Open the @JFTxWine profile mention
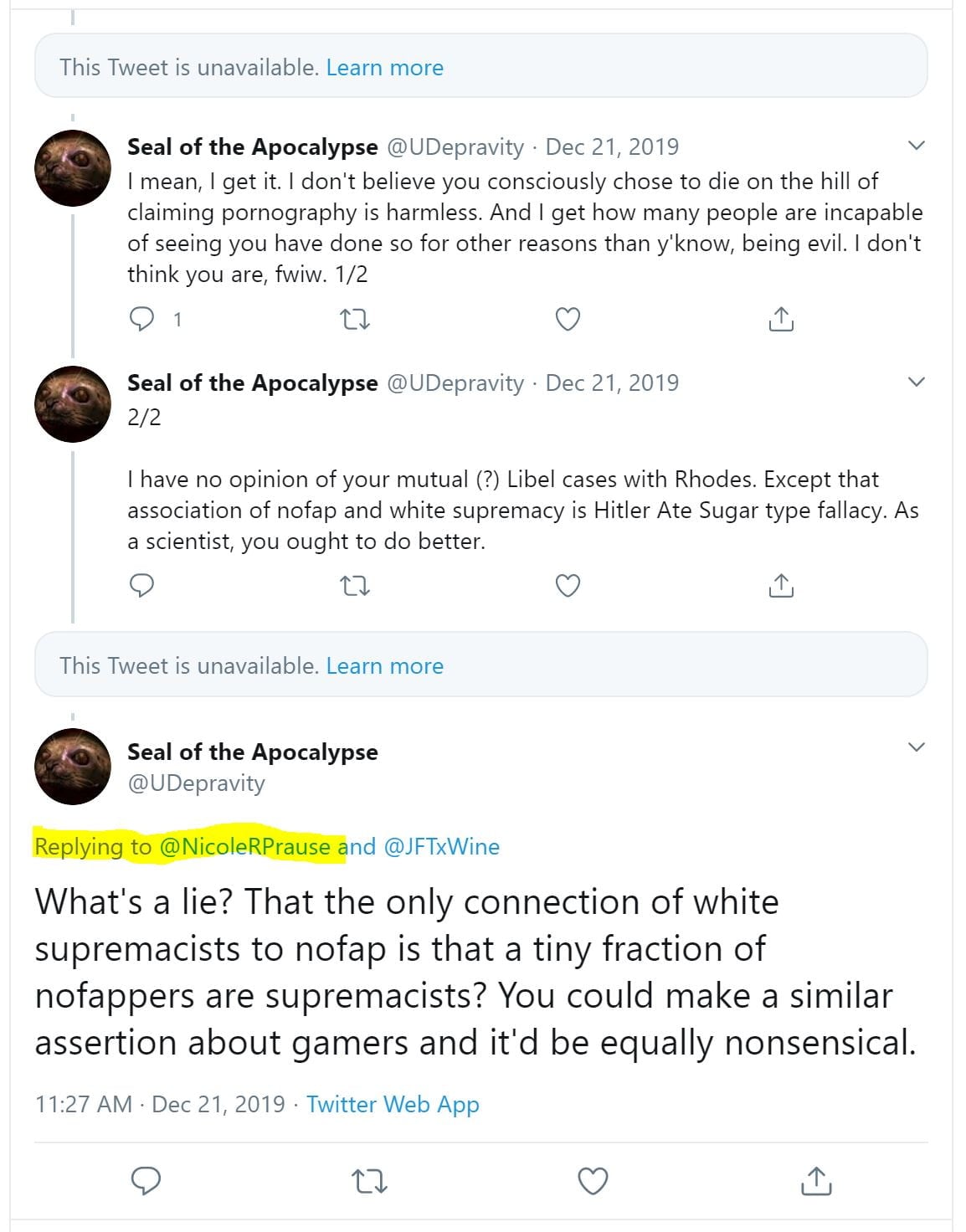The height and width of the screenshot is (1232, 966). (x=441, y=847)
